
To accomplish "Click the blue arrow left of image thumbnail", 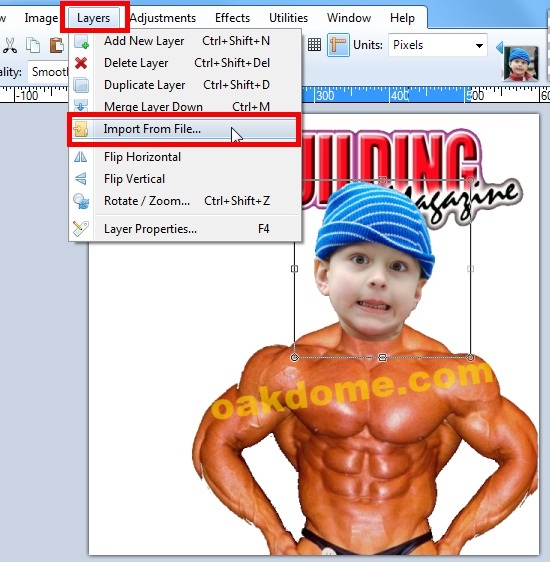I will (499, 47).
